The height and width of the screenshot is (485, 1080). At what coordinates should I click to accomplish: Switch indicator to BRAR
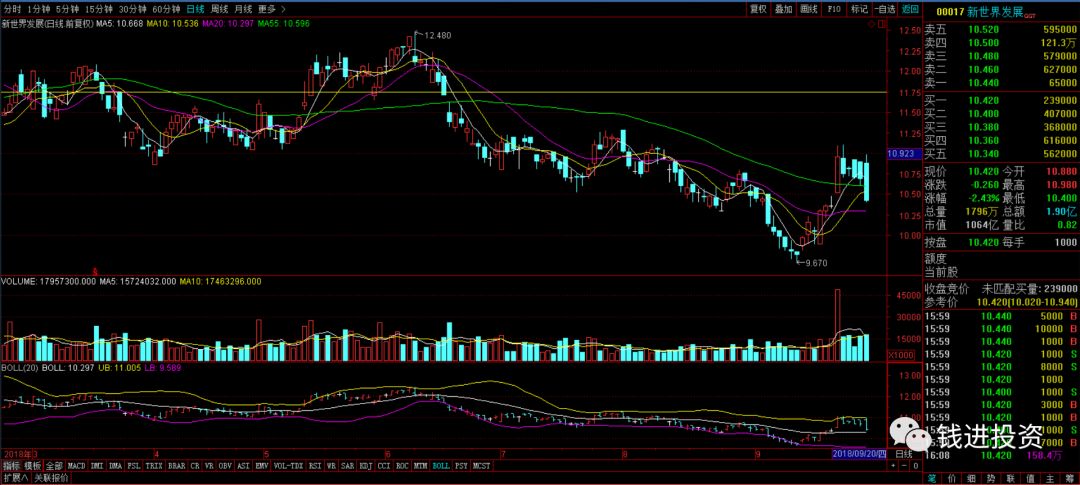177,466
